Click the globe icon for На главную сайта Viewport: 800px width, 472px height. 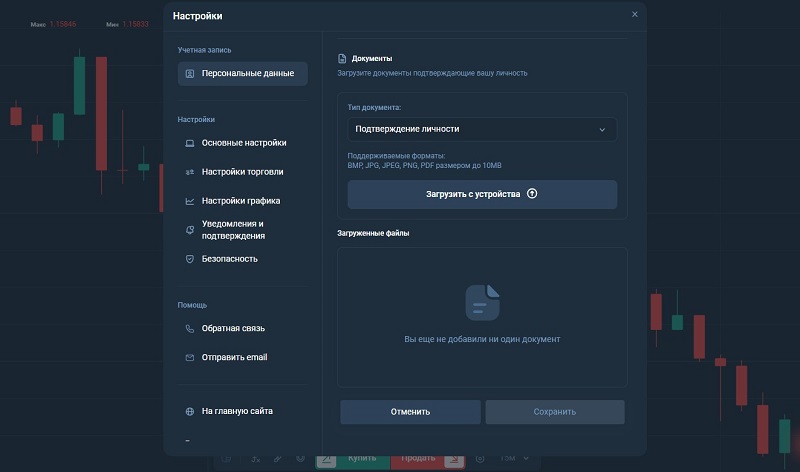point(190,411)
